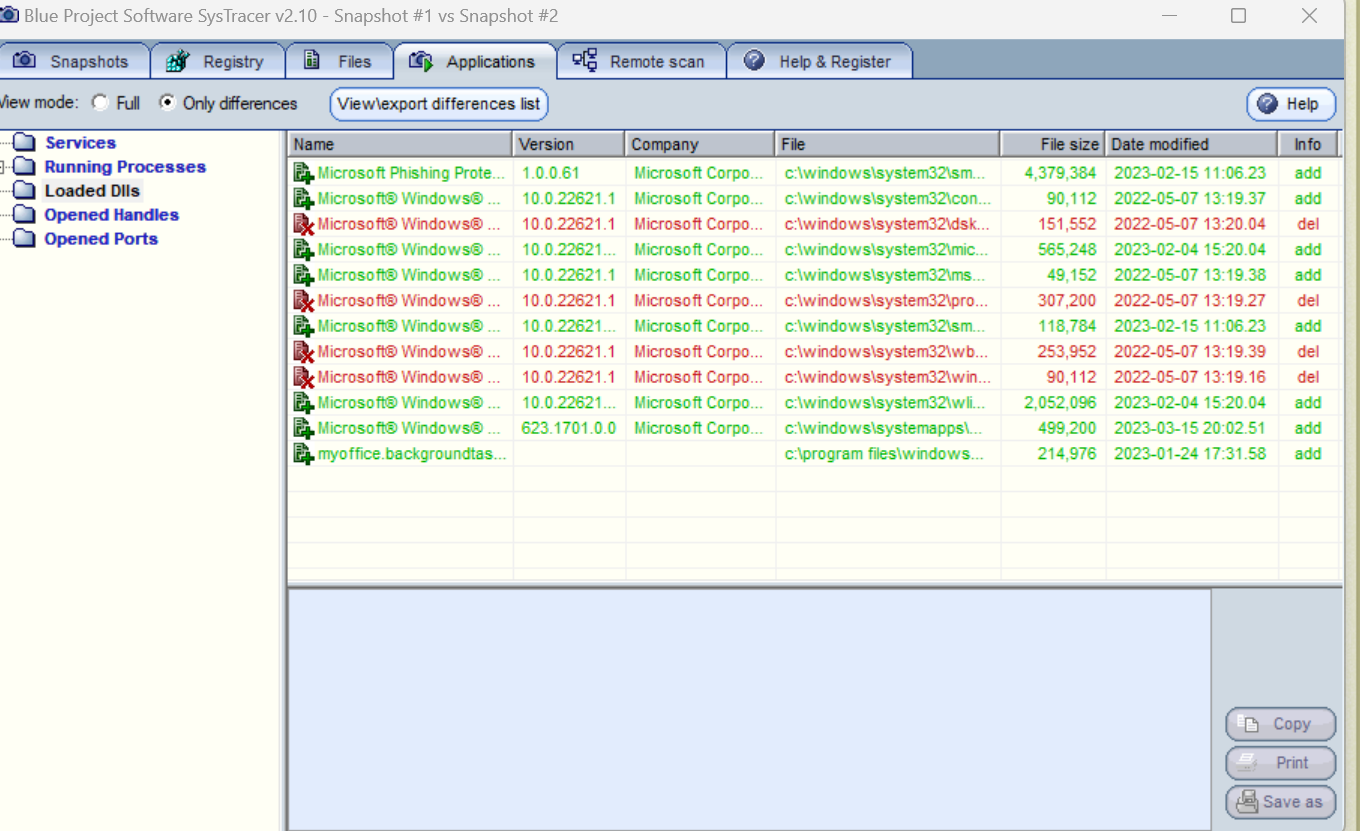Click the Opened Handles folder icon

coord(25,215)
